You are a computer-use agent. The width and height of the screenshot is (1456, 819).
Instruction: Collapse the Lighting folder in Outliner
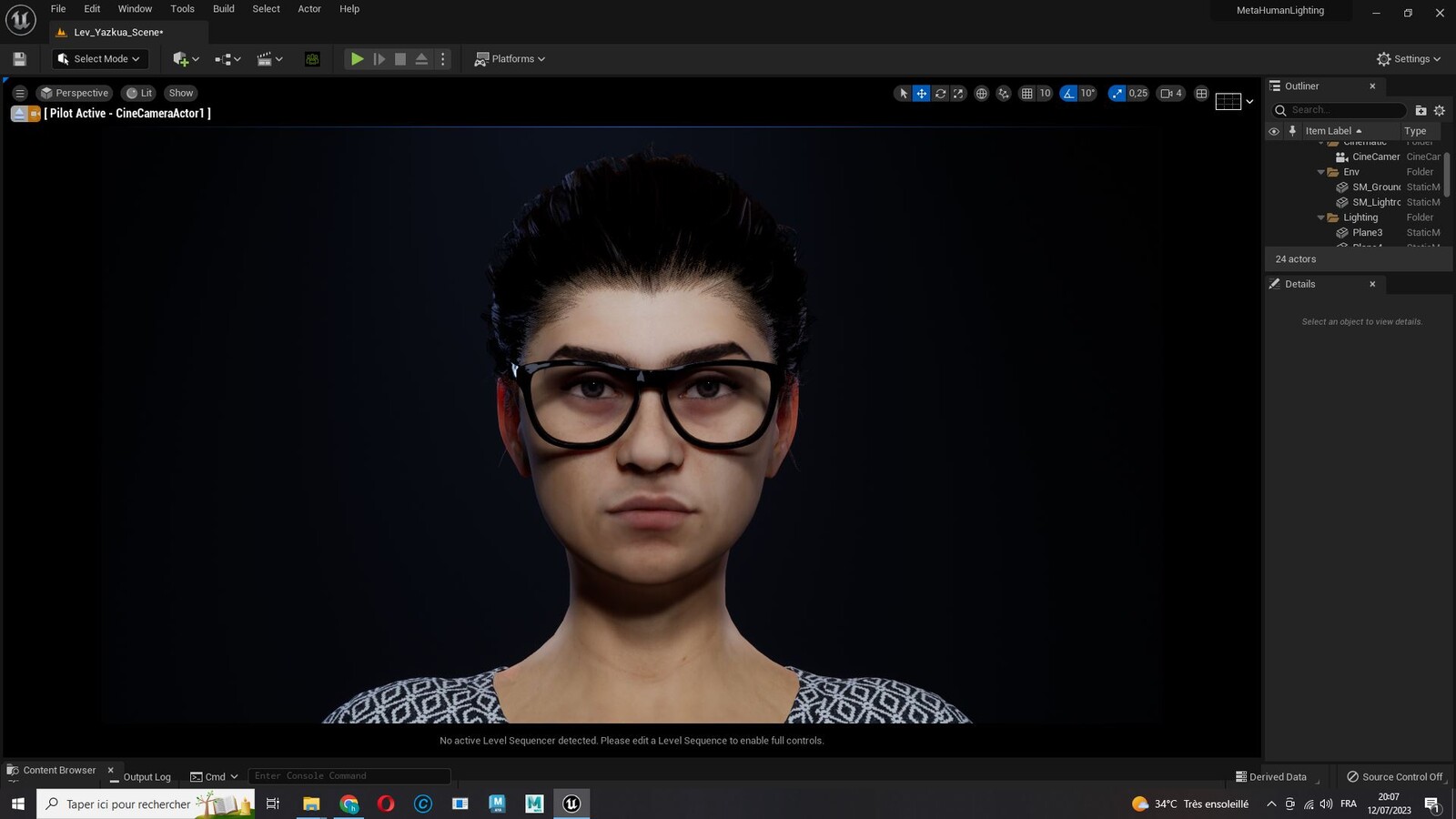click(1321, 217)
